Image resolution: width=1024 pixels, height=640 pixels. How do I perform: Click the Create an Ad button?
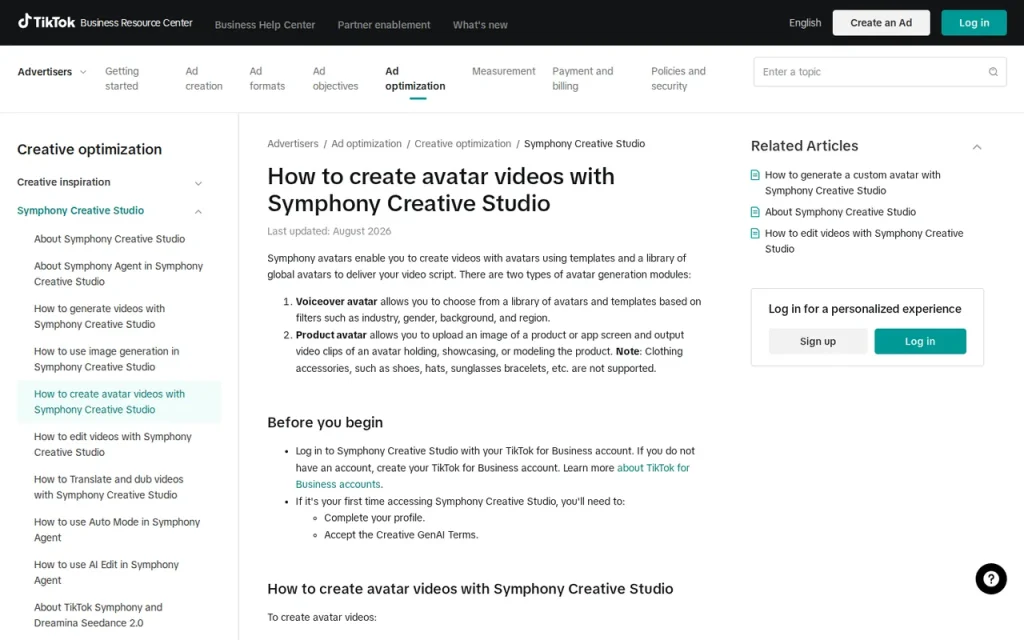point(880,23)
